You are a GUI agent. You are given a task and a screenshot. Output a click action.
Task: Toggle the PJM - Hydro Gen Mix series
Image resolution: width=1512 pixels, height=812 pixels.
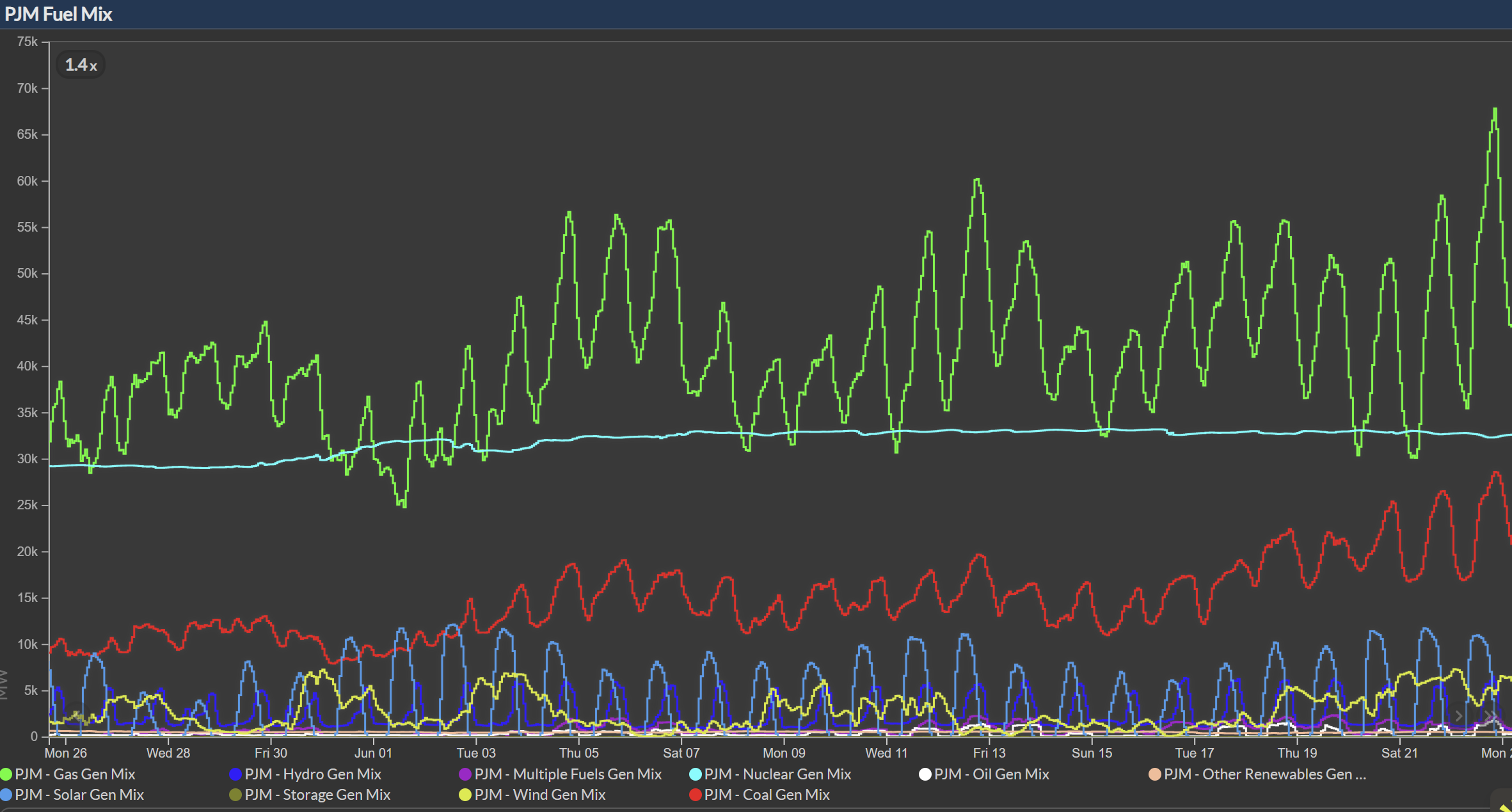point(305,774)
